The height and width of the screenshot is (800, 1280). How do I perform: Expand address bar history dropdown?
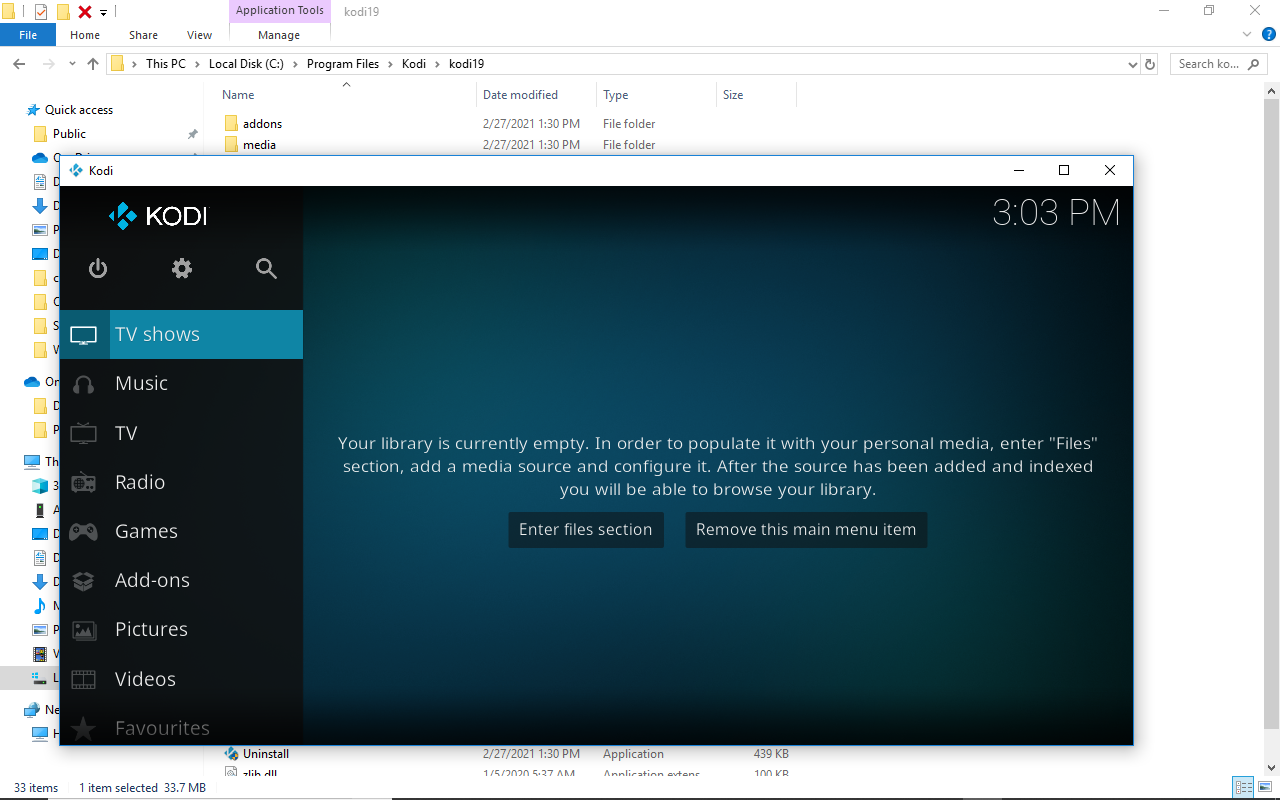[1131, 64]
